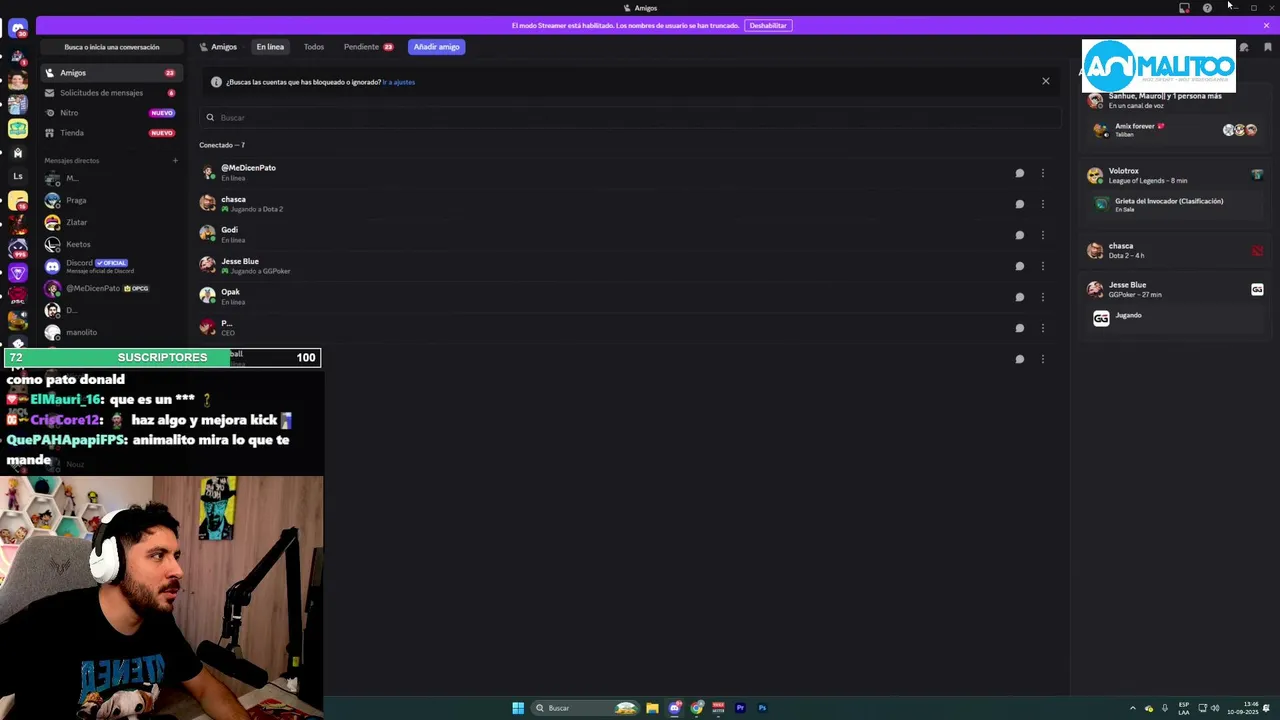Click League of Legends icon in Volotrox activity
This screenshot has height=720, width=1280.
click(x=1257, y=175)
